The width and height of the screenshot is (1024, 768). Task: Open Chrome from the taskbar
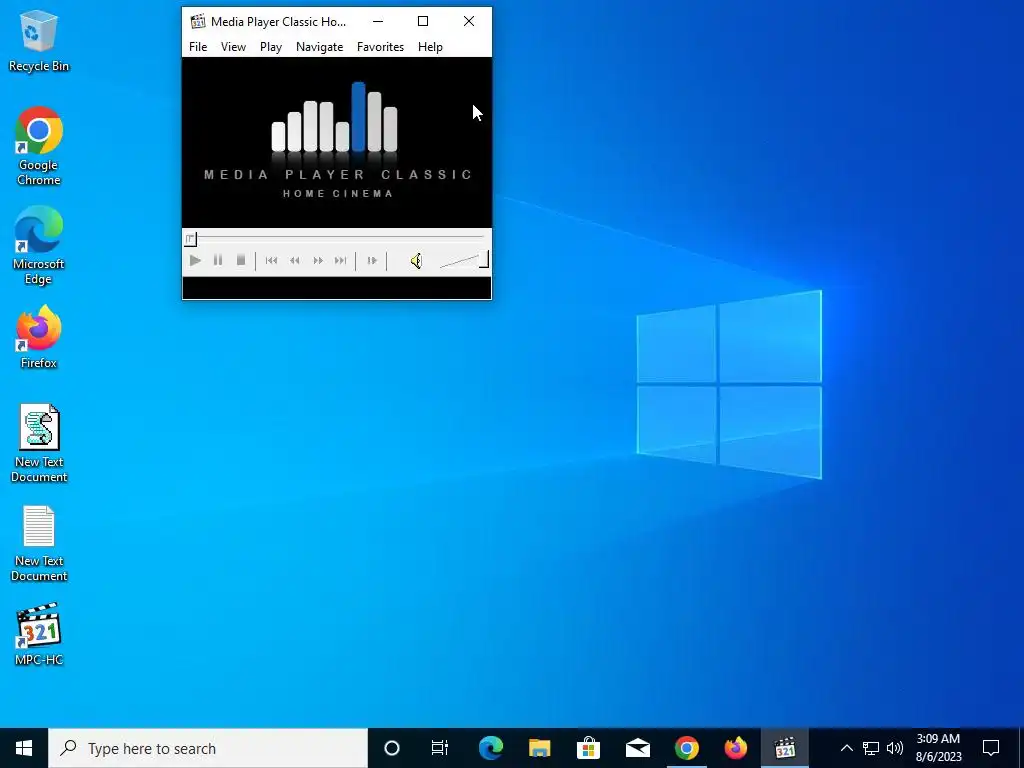click(686, 748)
